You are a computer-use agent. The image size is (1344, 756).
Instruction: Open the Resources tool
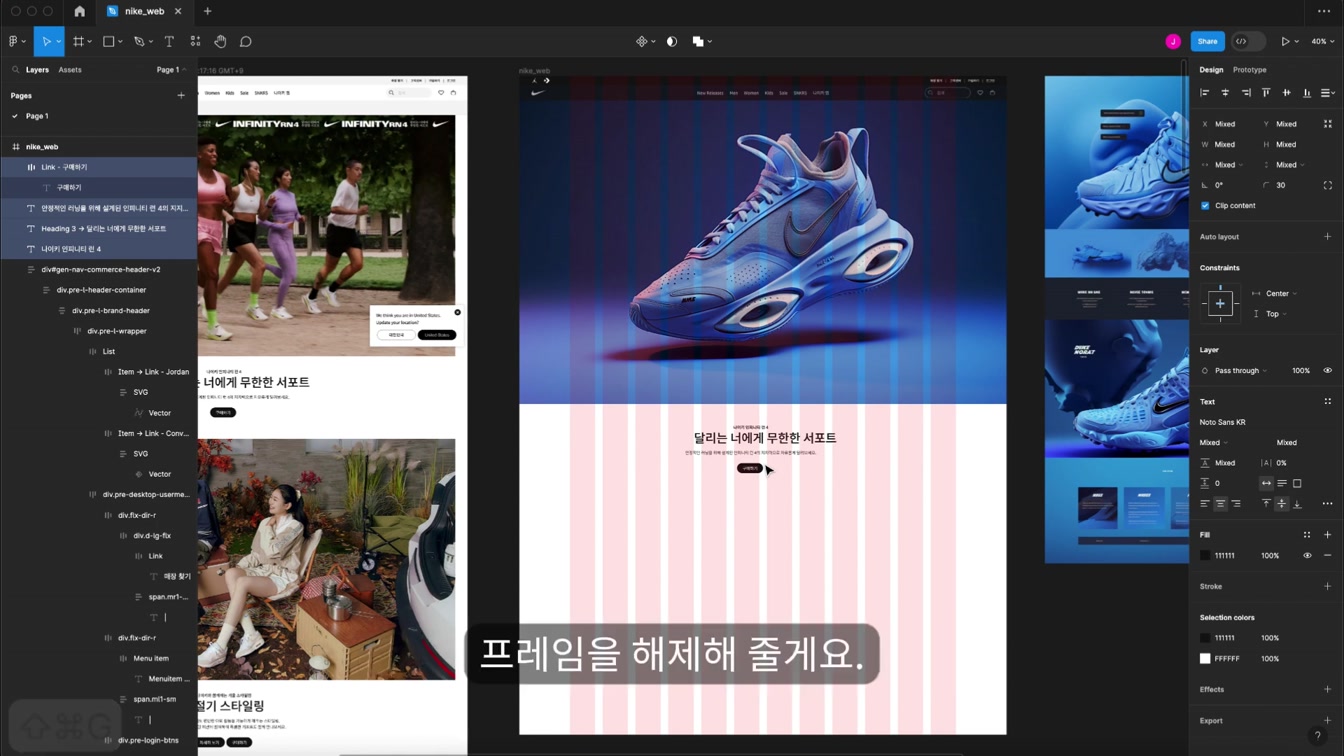click(195, 42)
